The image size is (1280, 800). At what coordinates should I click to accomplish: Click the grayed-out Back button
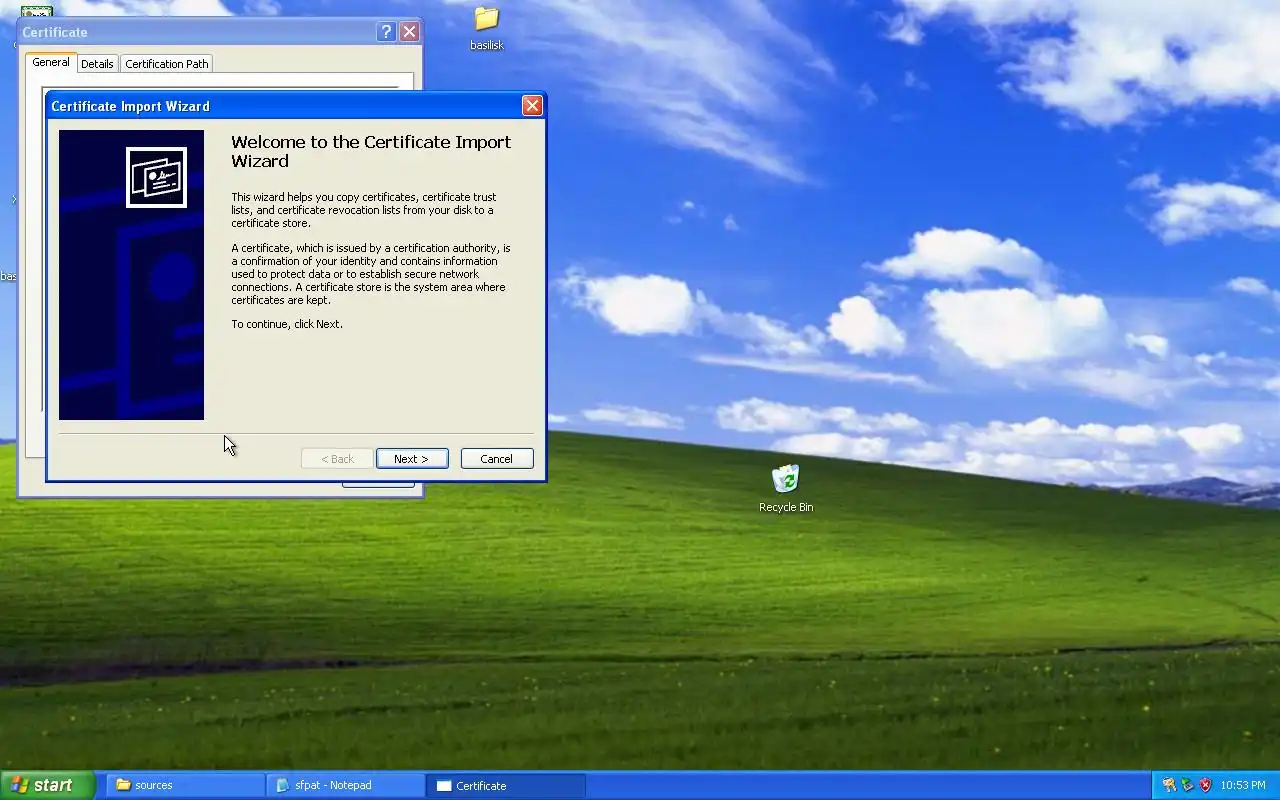tap(337, 459)
